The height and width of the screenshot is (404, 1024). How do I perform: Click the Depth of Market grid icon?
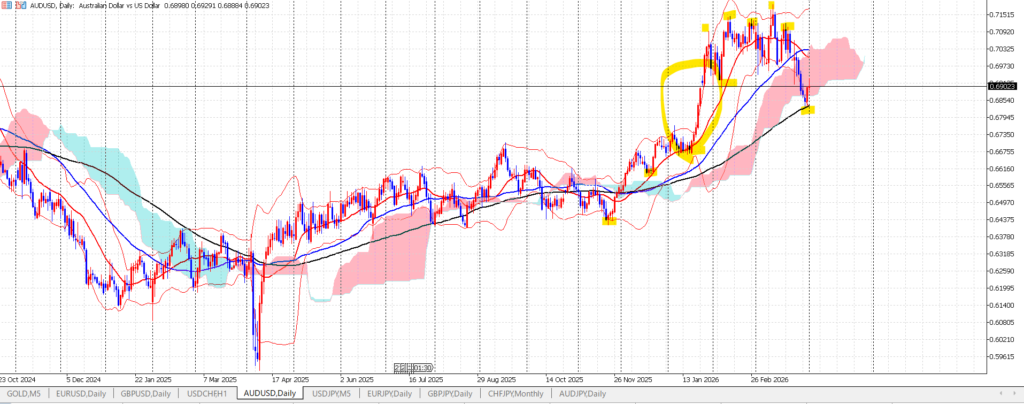click(x=7, y=6)
